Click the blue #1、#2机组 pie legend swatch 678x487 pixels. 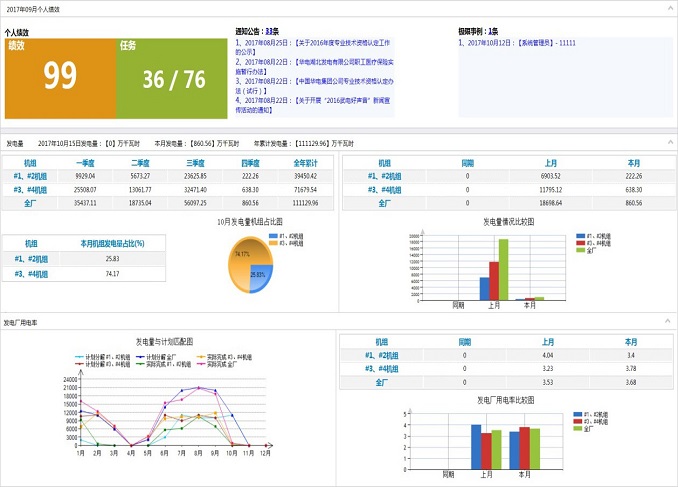(x=274, y=236)
